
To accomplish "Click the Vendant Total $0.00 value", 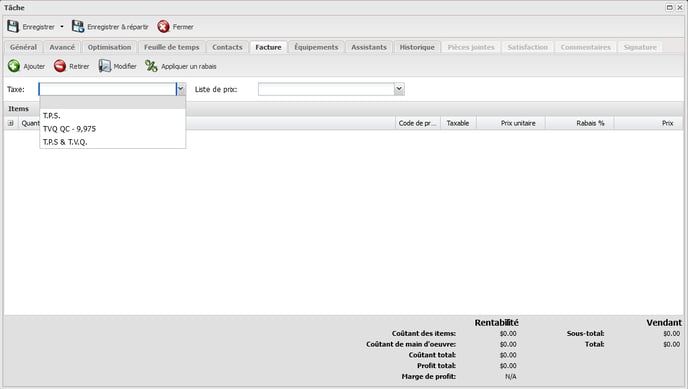I will pos(672,344).
